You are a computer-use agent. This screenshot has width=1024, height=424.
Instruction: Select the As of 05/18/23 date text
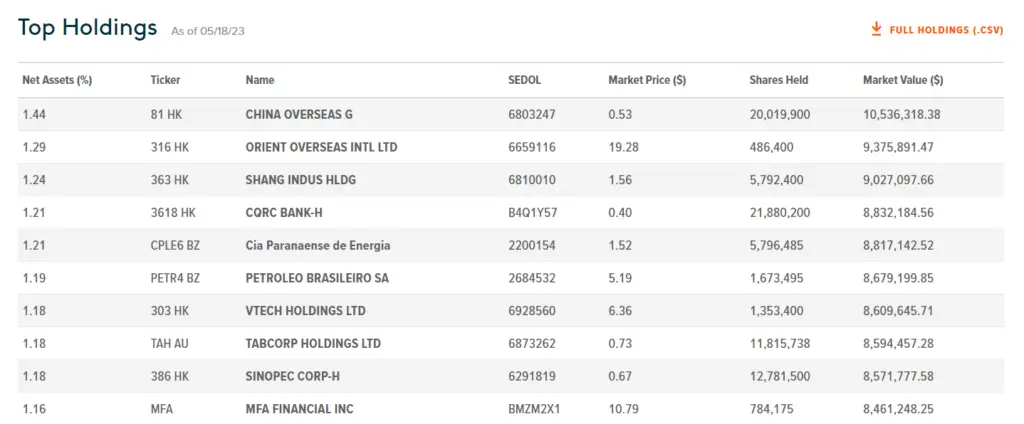click(x=208, y=31)
